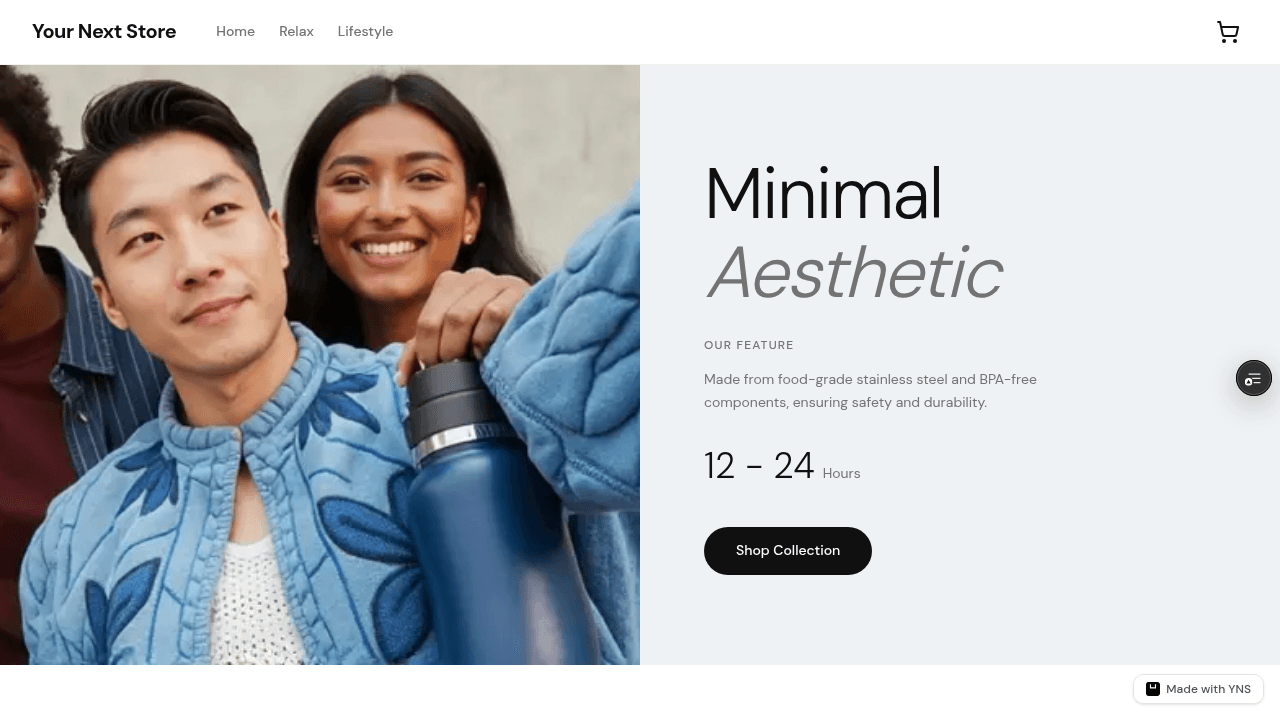Open the shopping cart icon
Viewport: 1280px width, 720px height.
1228,32
